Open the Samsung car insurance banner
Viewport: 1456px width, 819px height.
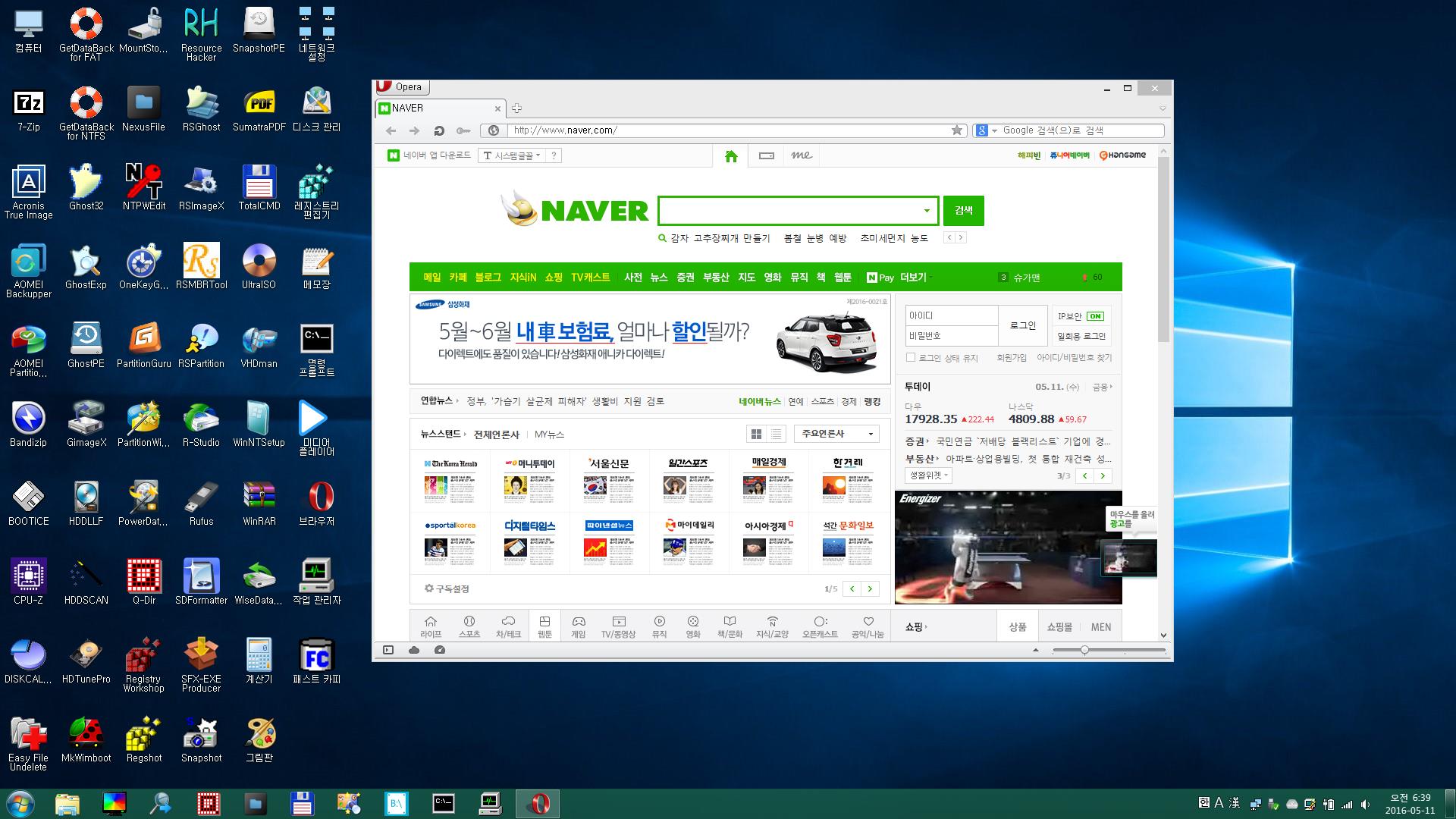click(x=650, y=339)
